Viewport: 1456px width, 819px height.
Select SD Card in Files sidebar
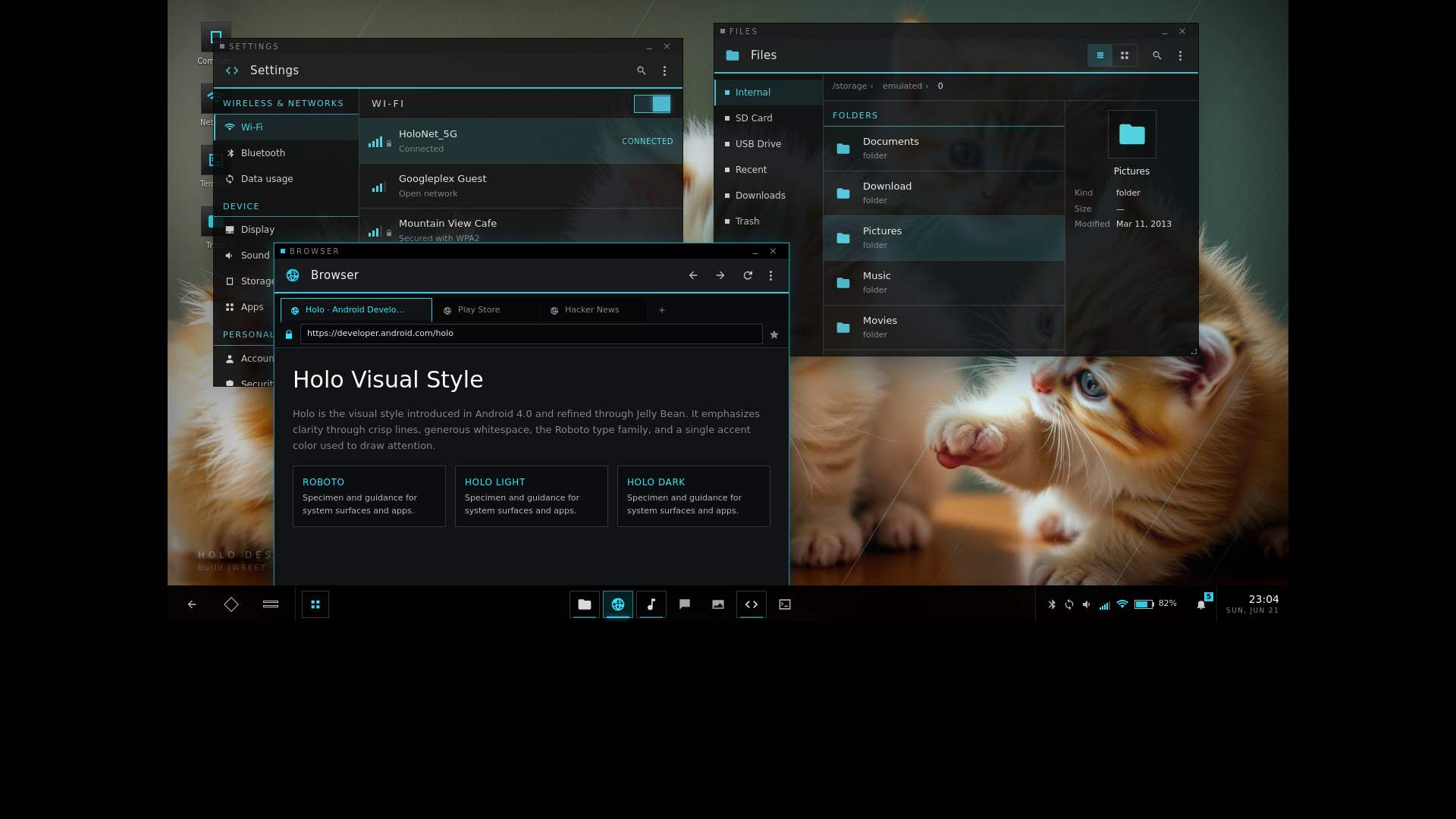tap(769, 118)
